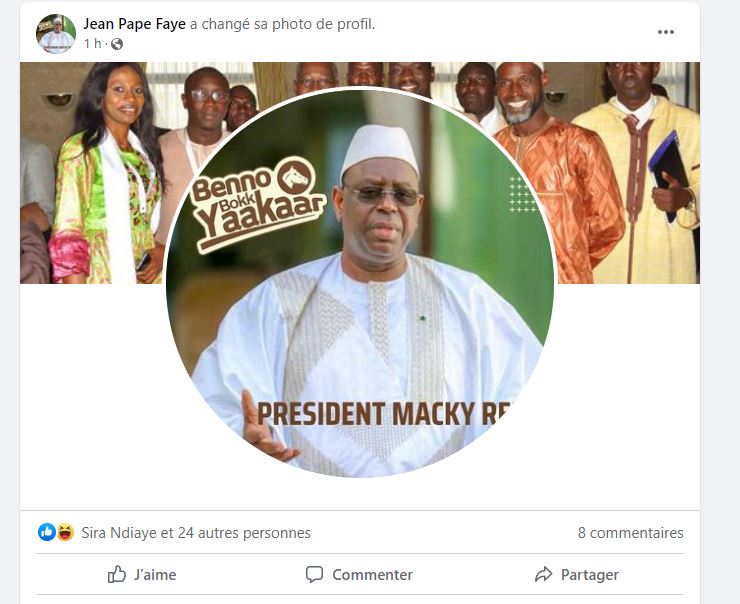The width and height of the screenshot is (740, 604).
Task: Click the blue Like reaction icon
Action: (x=47, y=532)
